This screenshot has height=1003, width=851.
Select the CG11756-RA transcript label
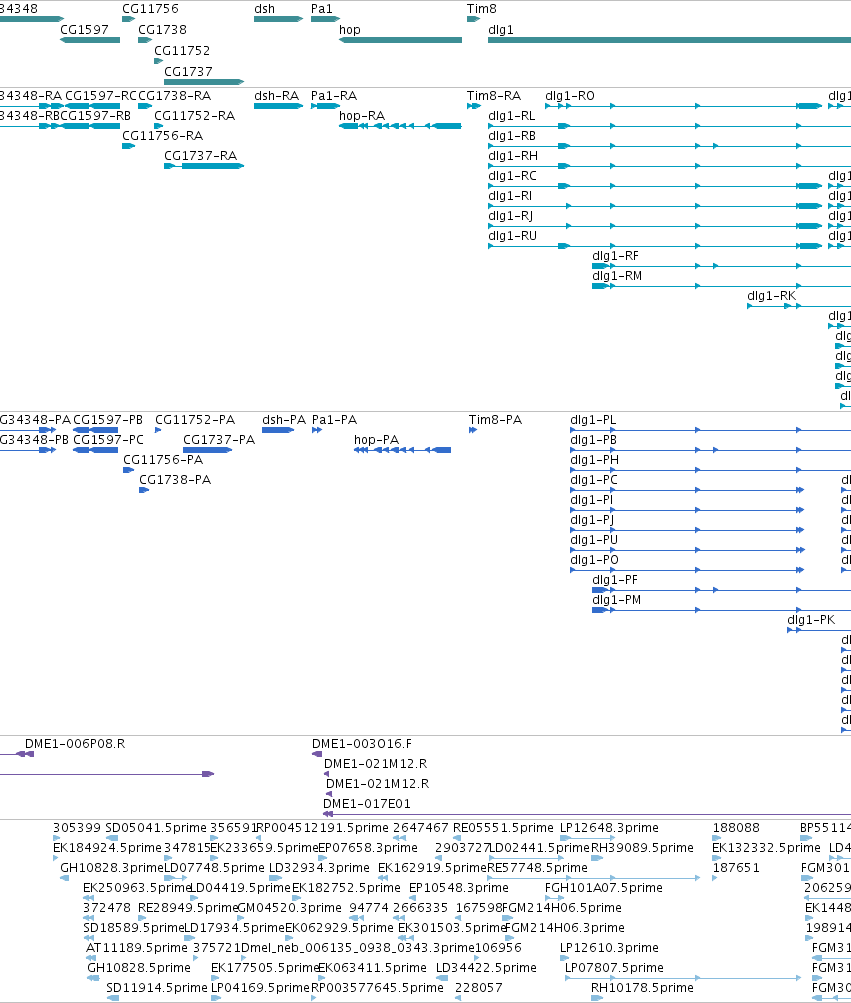coord(163,136)
